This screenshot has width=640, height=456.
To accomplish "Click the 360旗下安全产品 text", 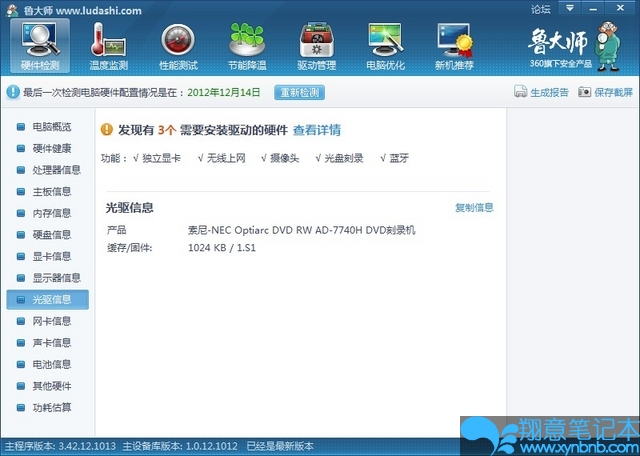I will pos(561,63).
